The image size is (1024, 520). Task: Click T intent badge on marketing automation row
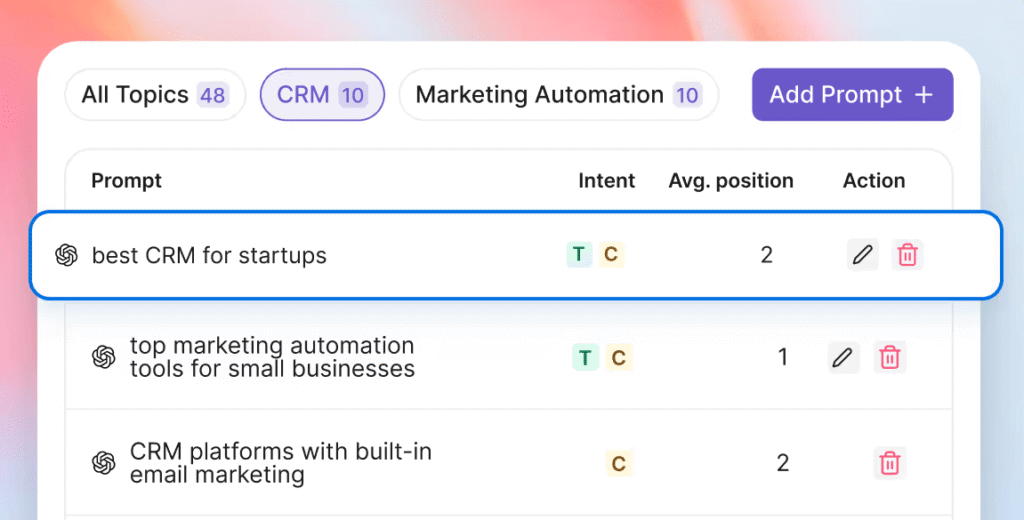click(x=585, y=357)
